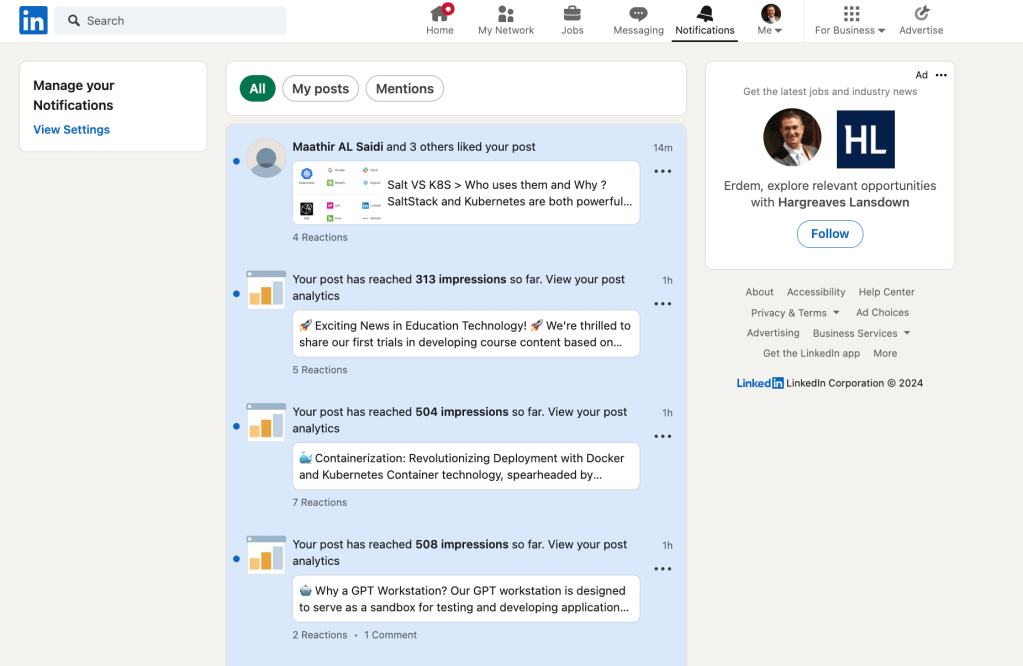1023x666 pixels.
Task: Expand the For Business grid menu
Action: [x=850, y=20]
